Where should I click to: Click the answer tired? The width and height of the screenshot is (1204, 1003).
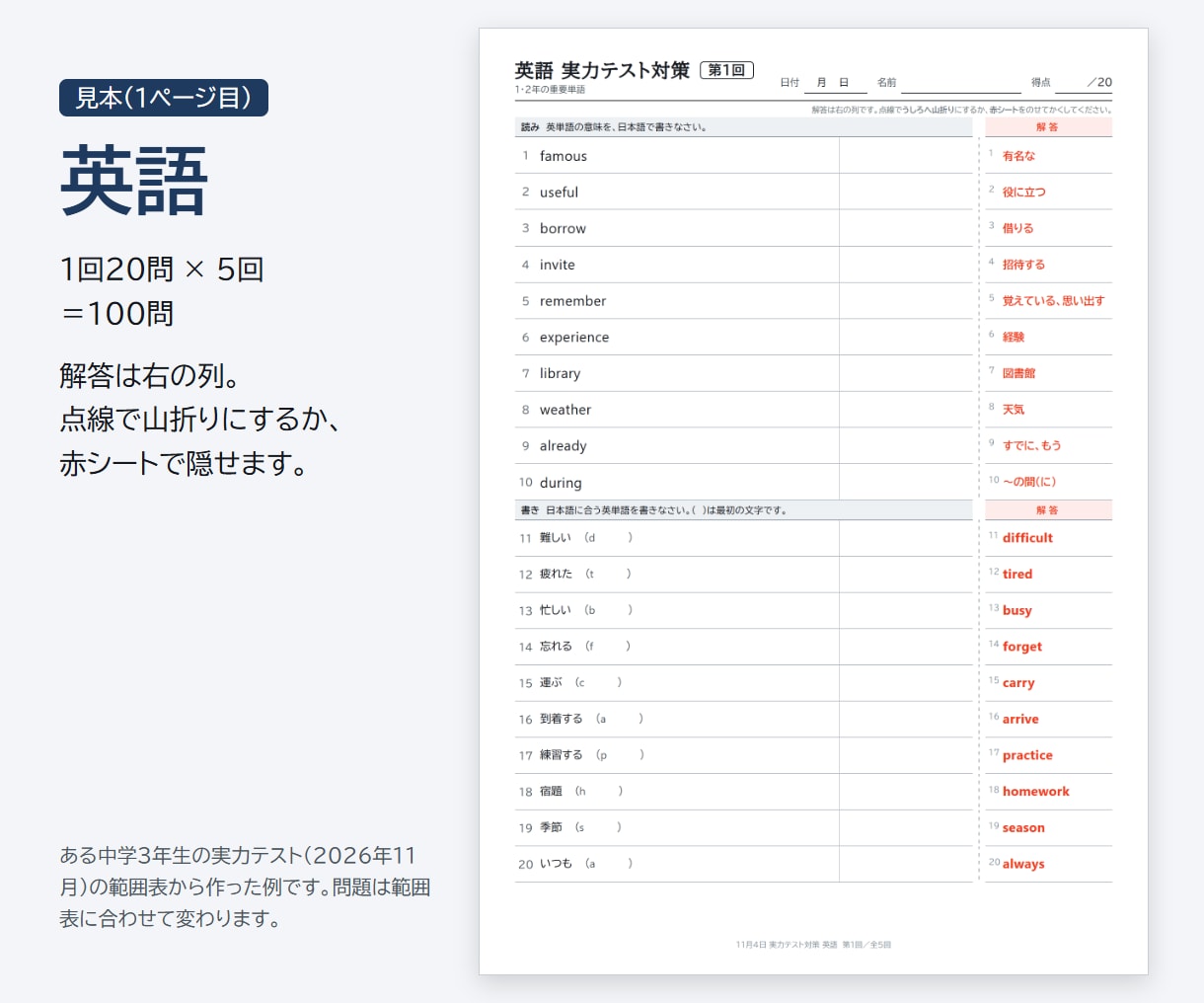tap(1017, 574)
